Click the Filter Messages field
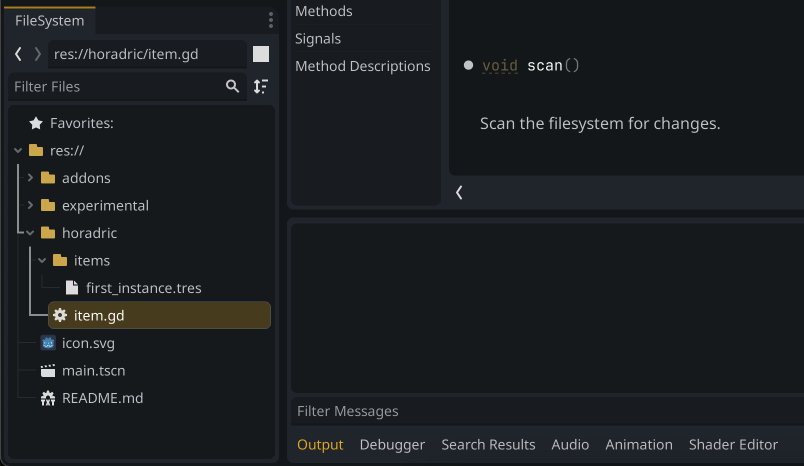 click(x=547, y=411)
